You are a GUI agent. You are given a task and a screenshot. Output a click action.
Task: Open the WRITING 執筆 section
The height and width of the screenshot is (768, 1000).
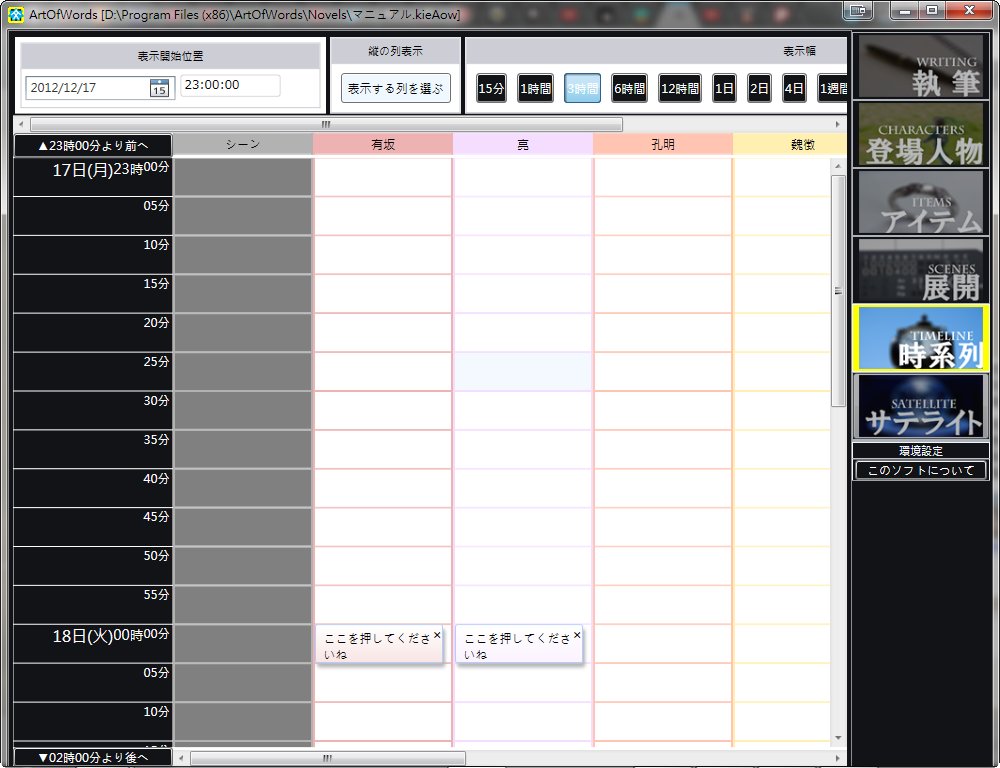point(921,66)
